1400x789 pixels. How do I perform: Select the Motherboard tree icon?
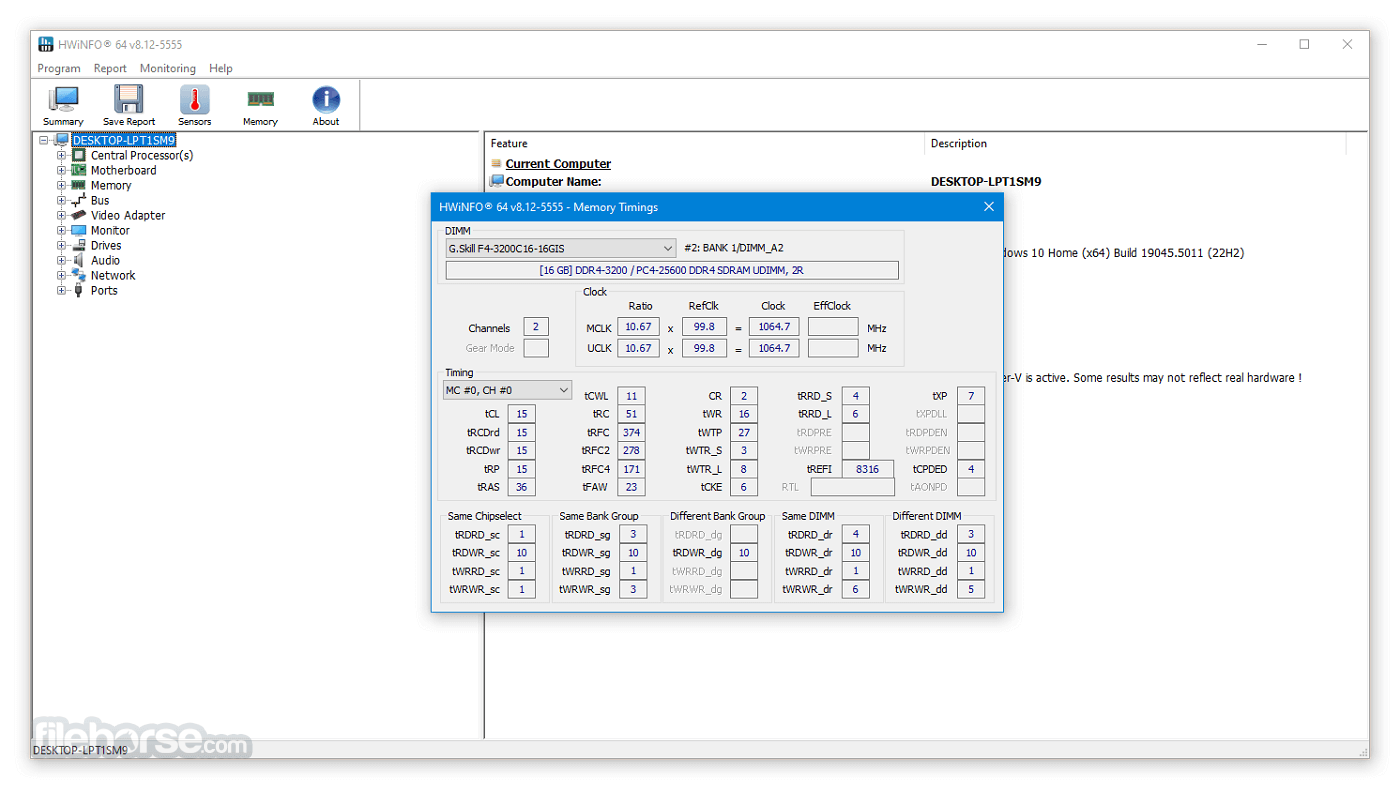click(x=79, y=170)
